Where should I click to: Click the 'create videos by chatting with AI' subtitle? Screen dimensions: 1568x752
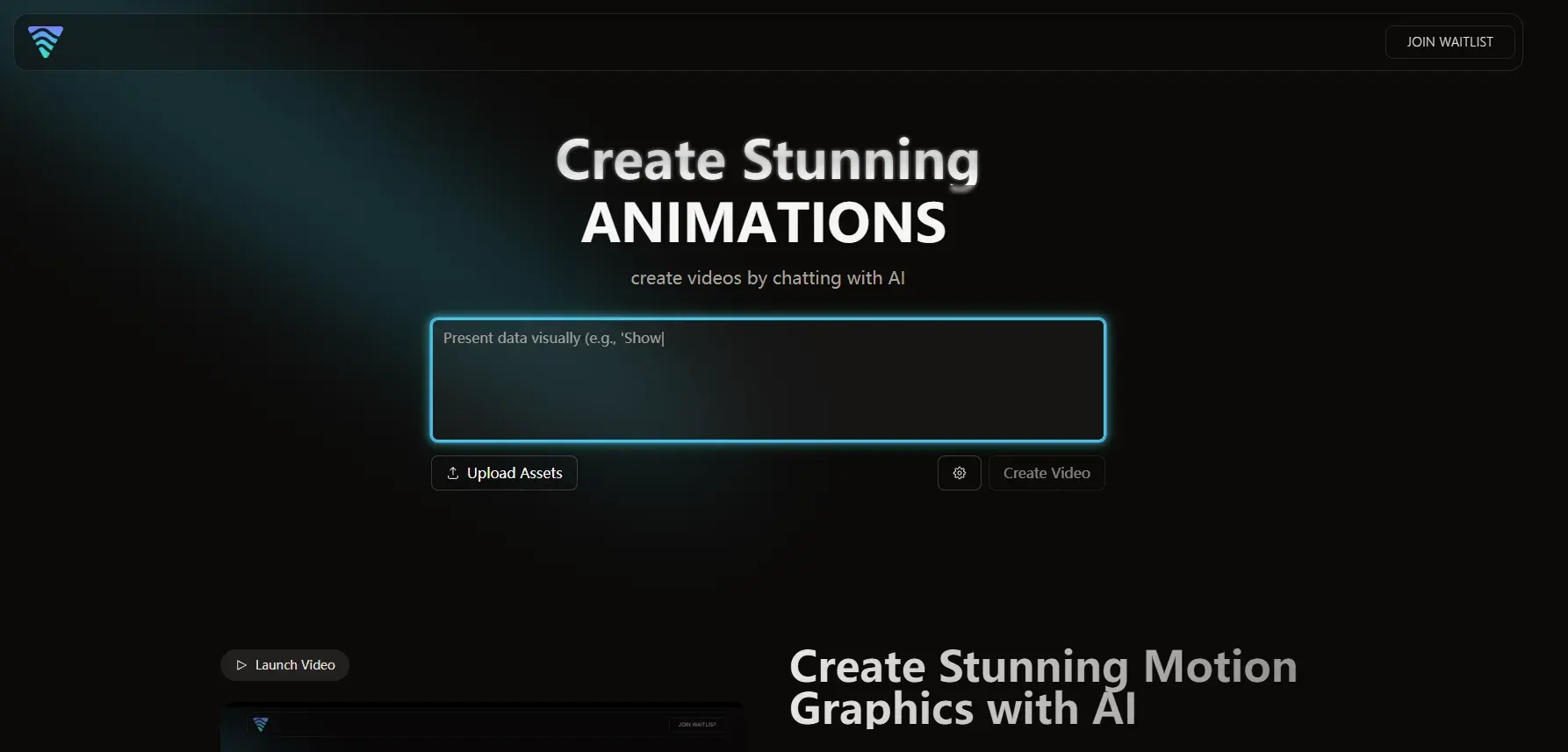tap(767, 278)
